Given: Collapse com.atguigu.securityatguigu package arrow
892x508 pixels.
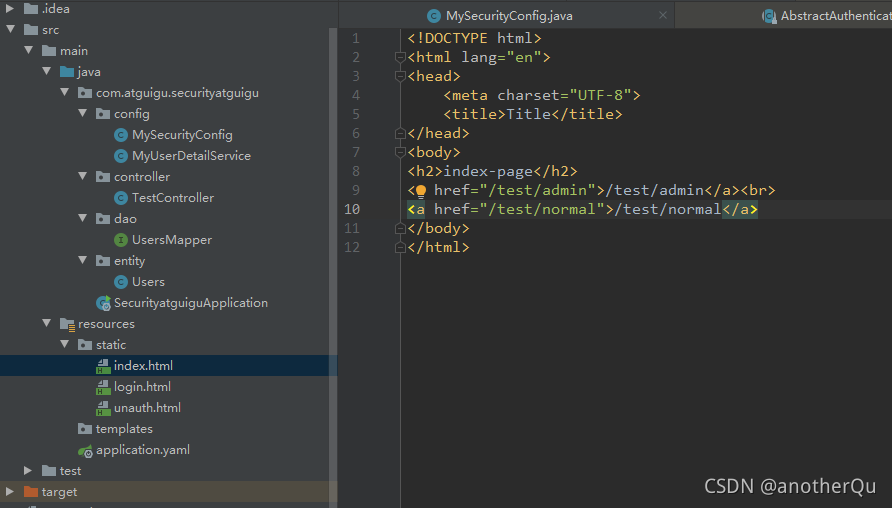Looking at the screenshot, I should click(x=65, y=92).
